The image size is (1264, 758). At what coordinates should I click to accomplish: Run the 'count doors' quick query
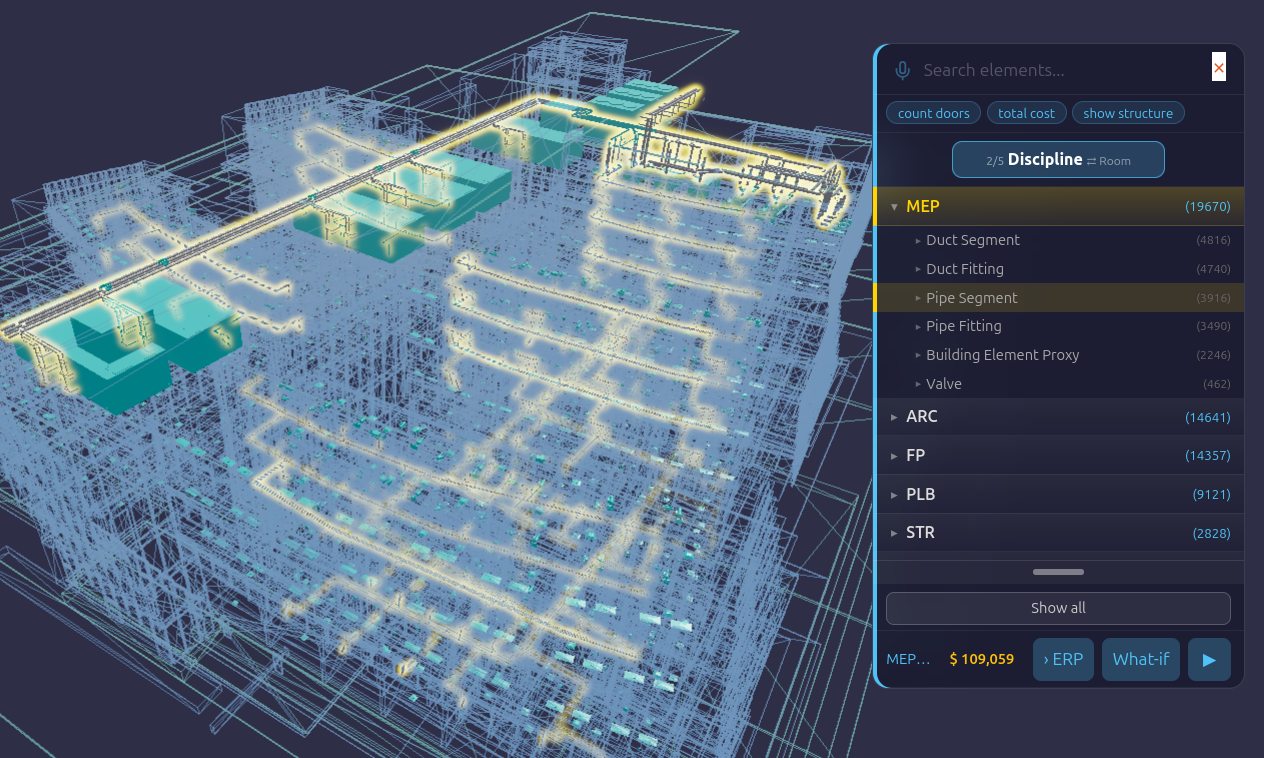pyautogui.click(x=934, y=113)
